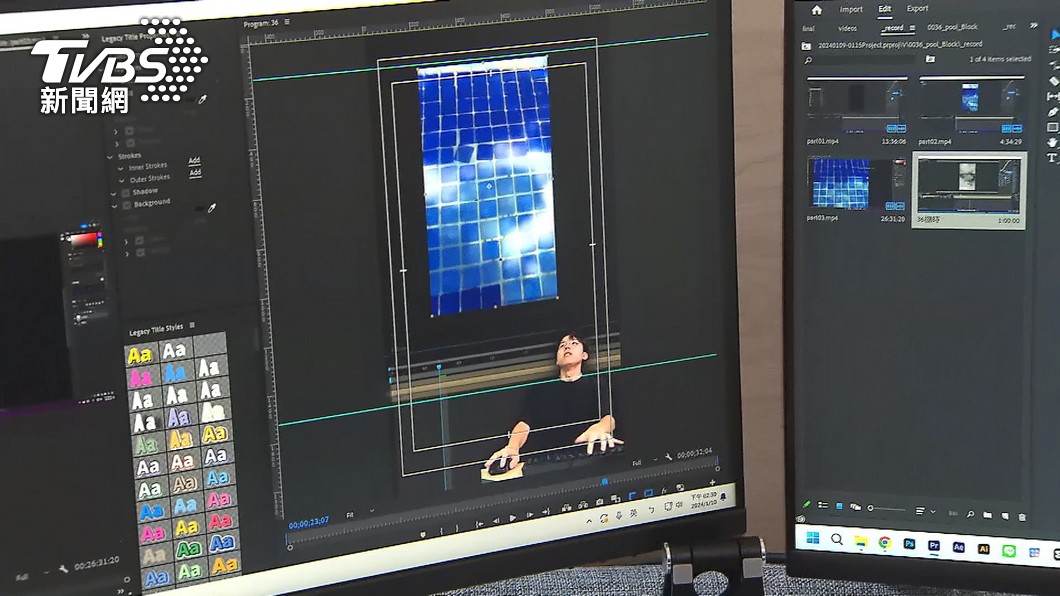Open Photoshop from taskbar
Screen dimensions: 1060x596
pyautogui.click(x=909, y=544)
